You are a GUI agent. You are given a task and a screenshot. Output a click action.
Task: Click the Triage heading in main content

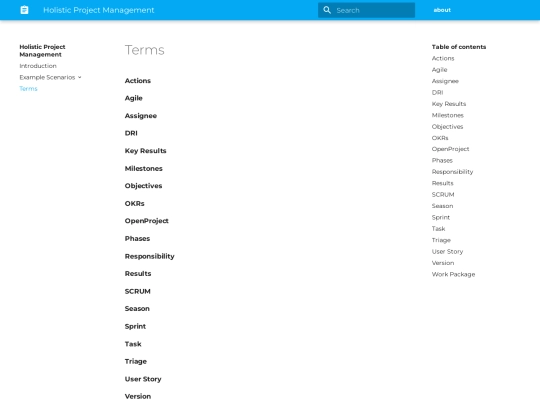tap(136, 361)
